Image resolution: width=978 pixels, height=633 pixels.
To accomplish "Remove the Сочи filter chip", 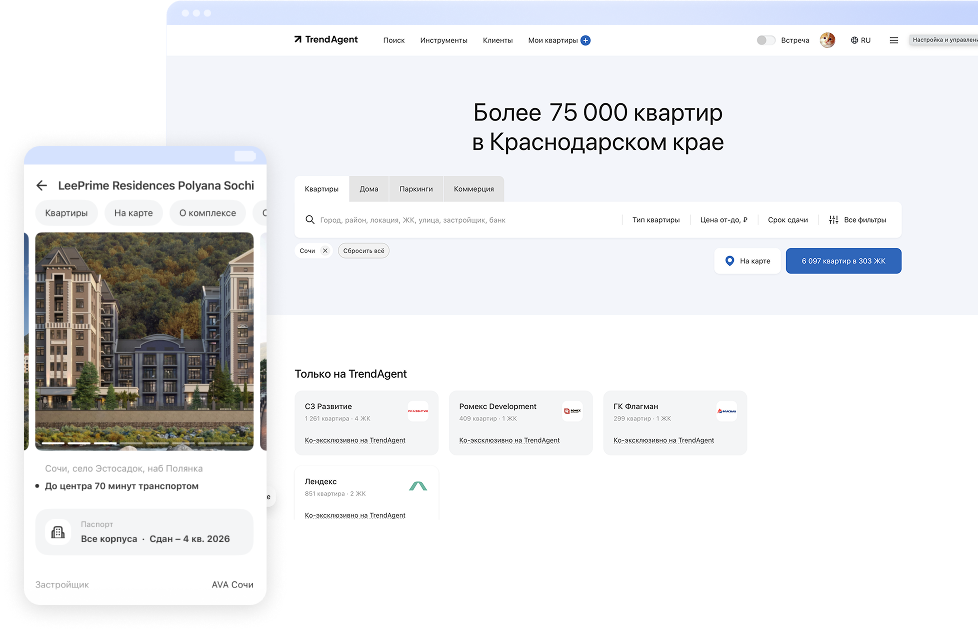I will point(325,251).
